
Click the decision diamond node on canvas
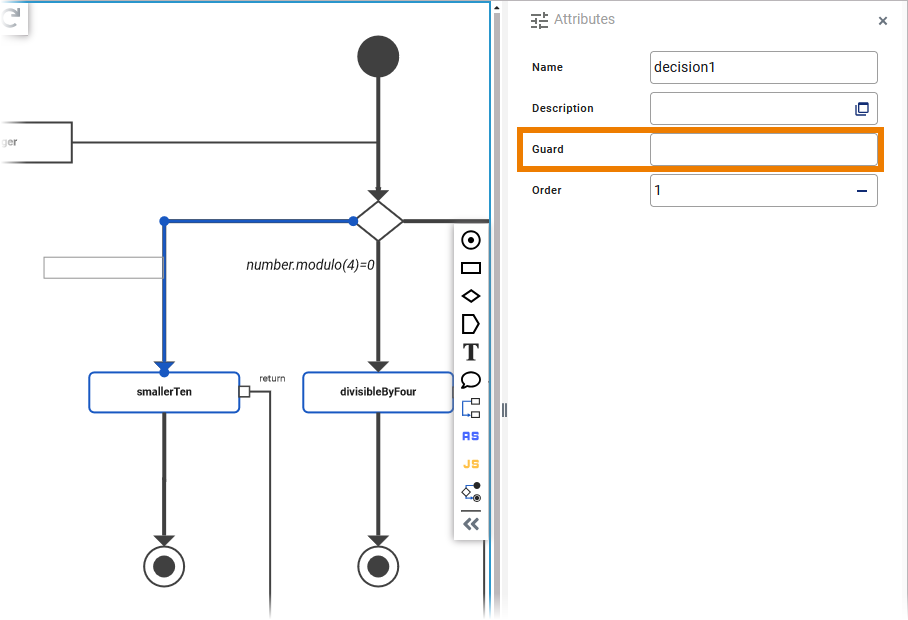click(379, 221)
